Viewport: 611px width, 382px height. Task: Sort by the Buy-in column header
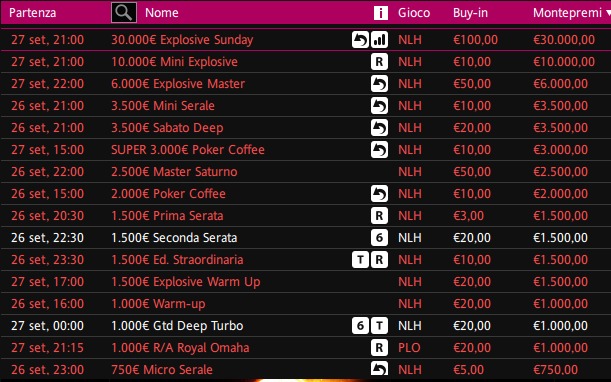coord(470,13)
